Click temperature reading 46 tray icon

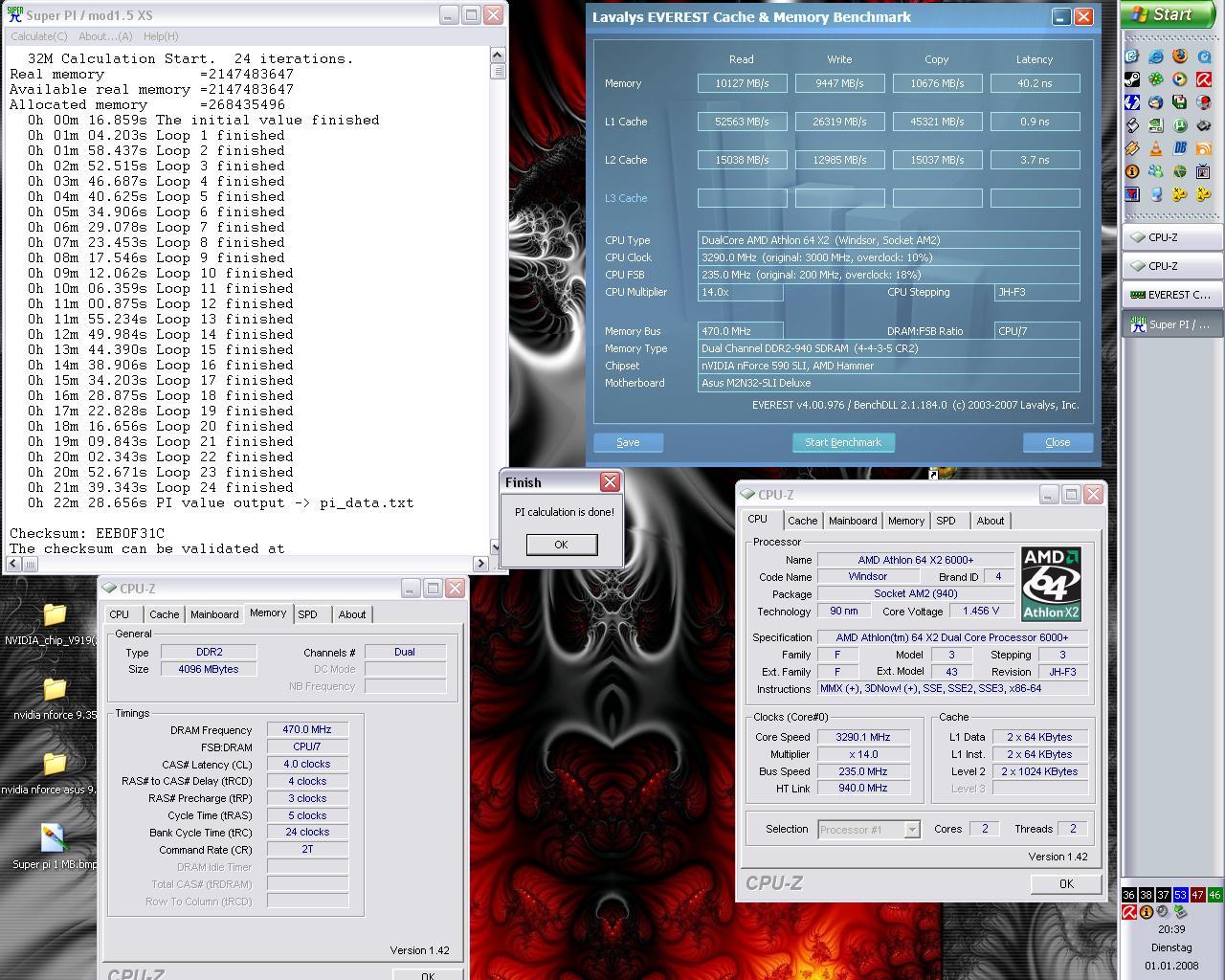1215,895
